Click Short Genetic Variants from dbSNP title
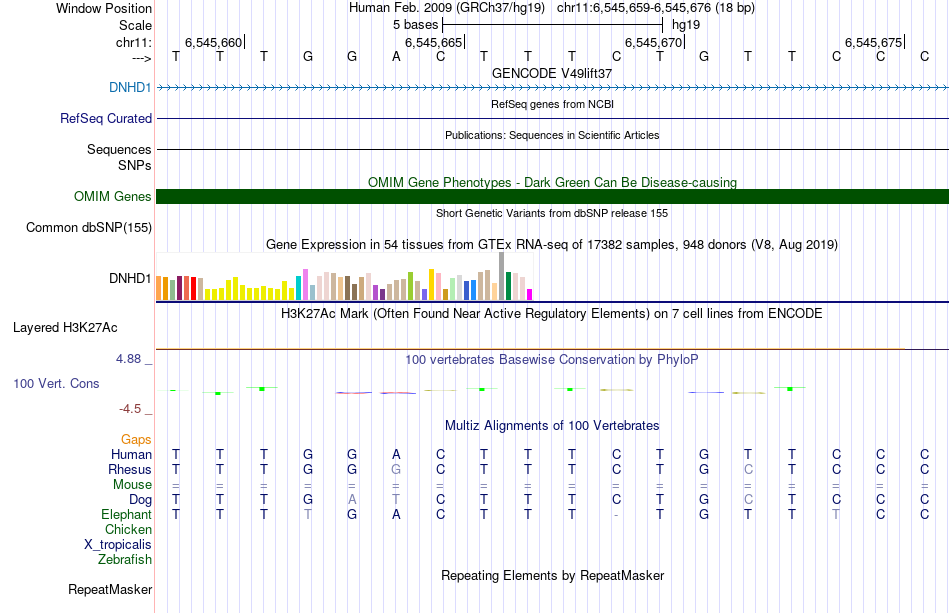 (552, 213)
